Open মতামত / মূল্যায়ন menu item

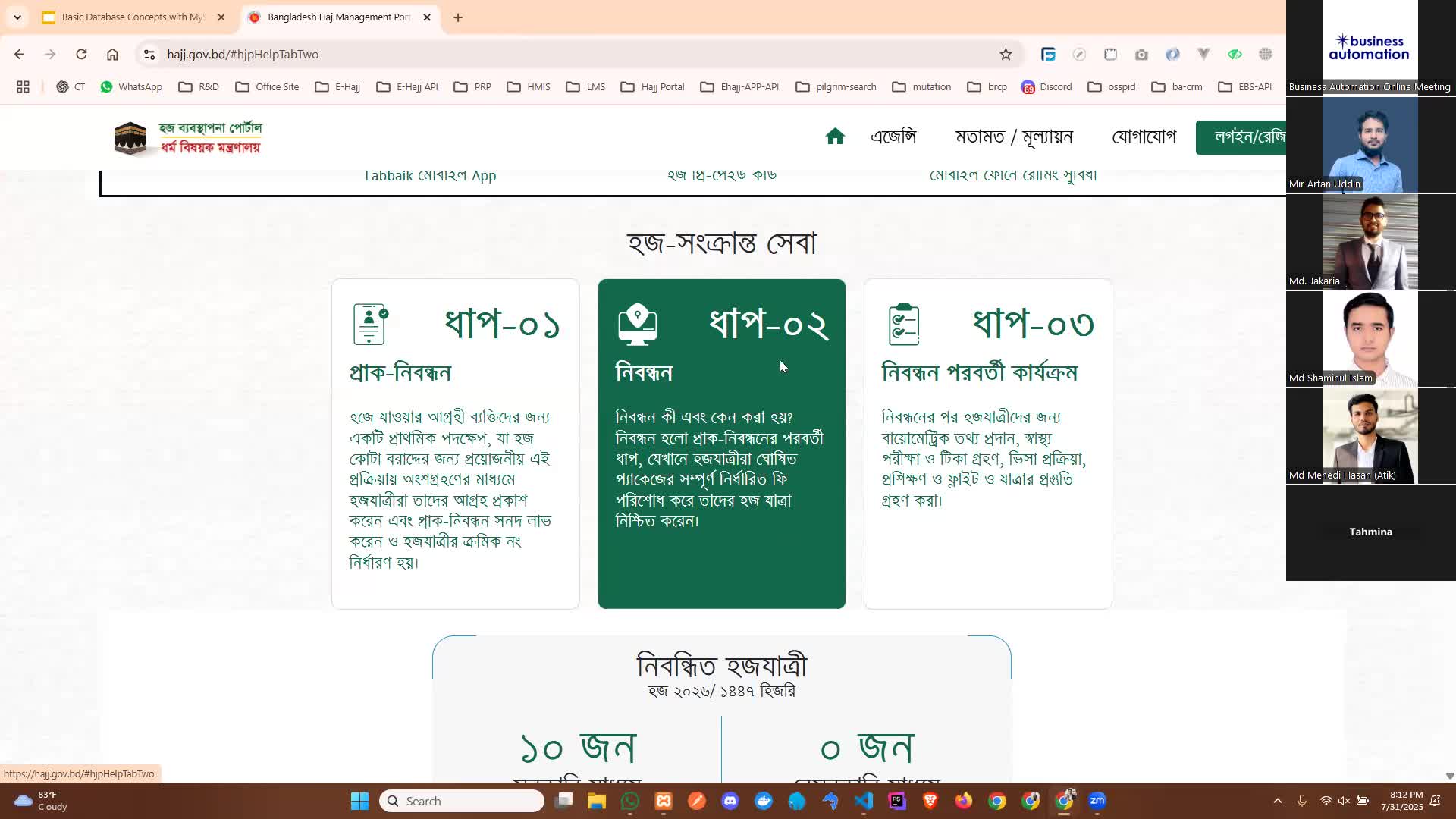1014,137
